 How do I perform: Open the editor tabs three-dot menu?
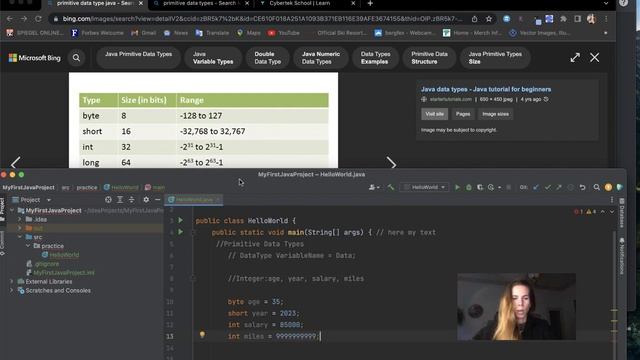pos(611,200)
